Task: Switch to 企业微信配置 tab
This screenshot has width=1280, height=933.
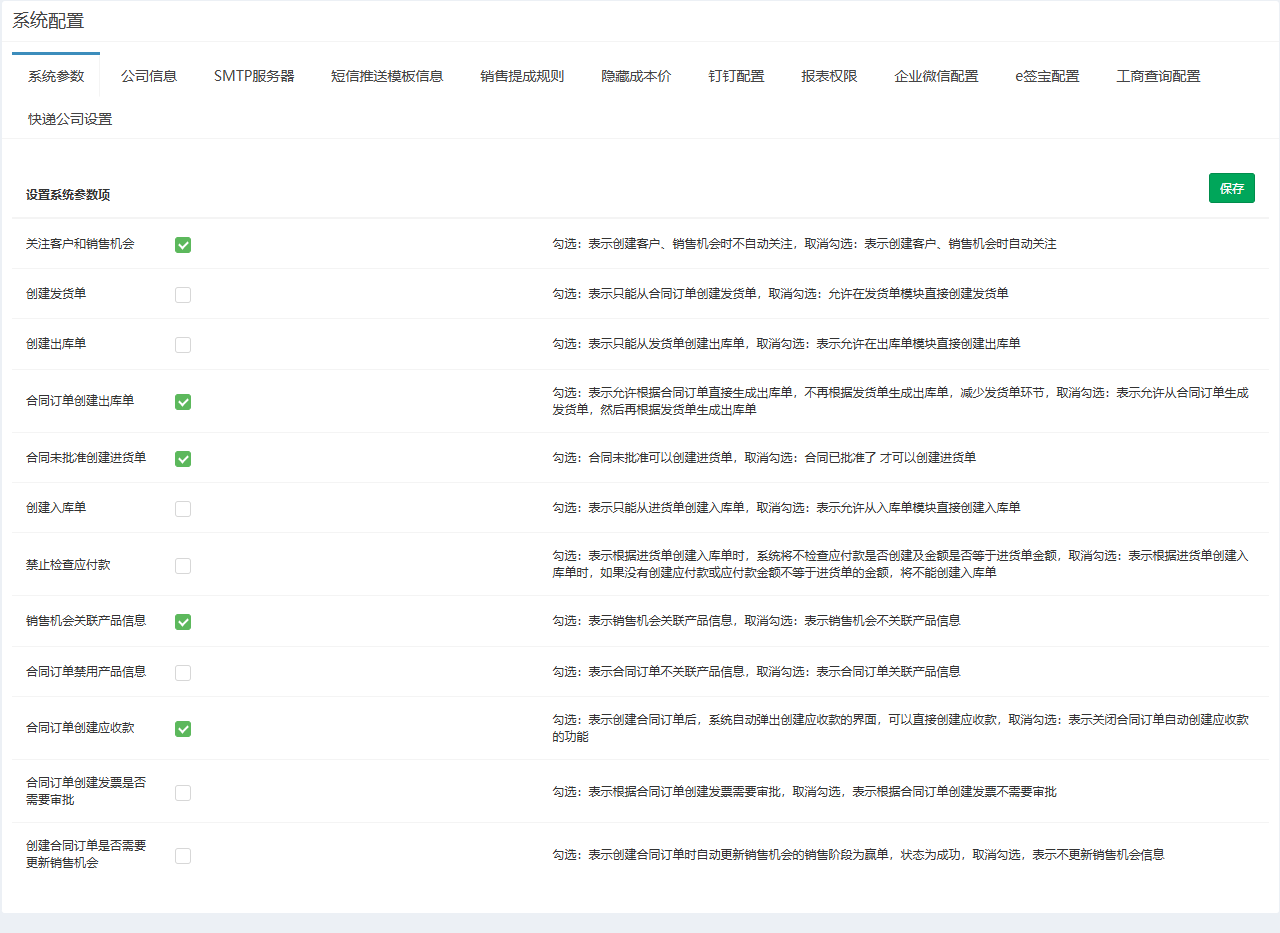Action: coord(936,76)
